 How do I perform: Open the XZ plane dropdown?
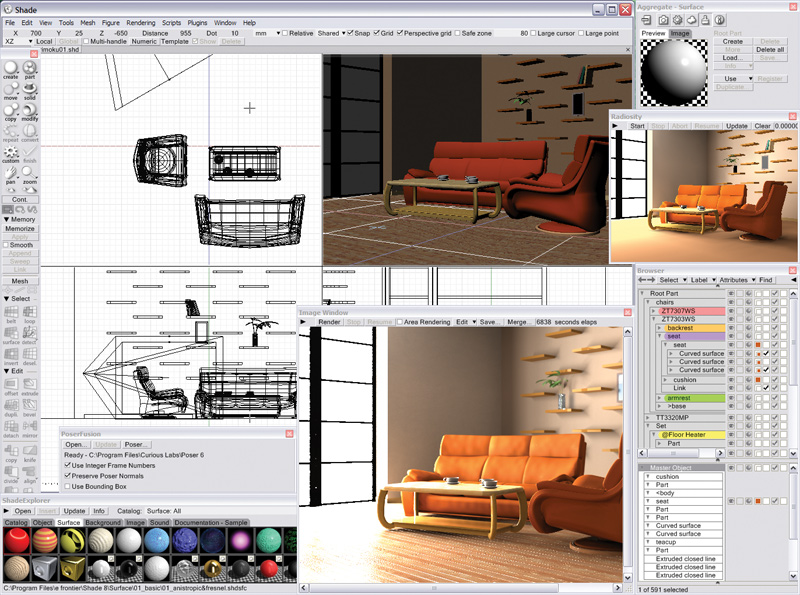coord(18,41)
